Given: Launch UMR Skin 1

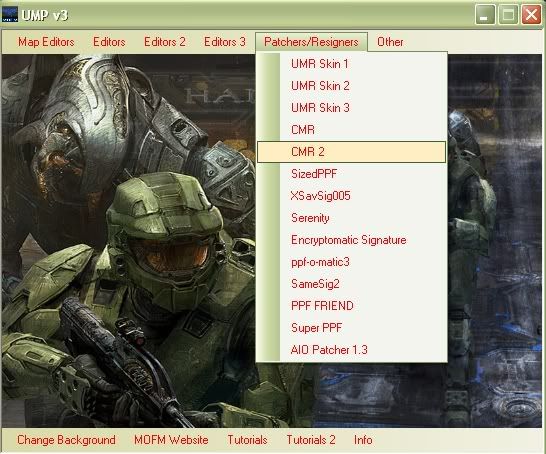Looking at the screenshot, I should coord(351,64).
